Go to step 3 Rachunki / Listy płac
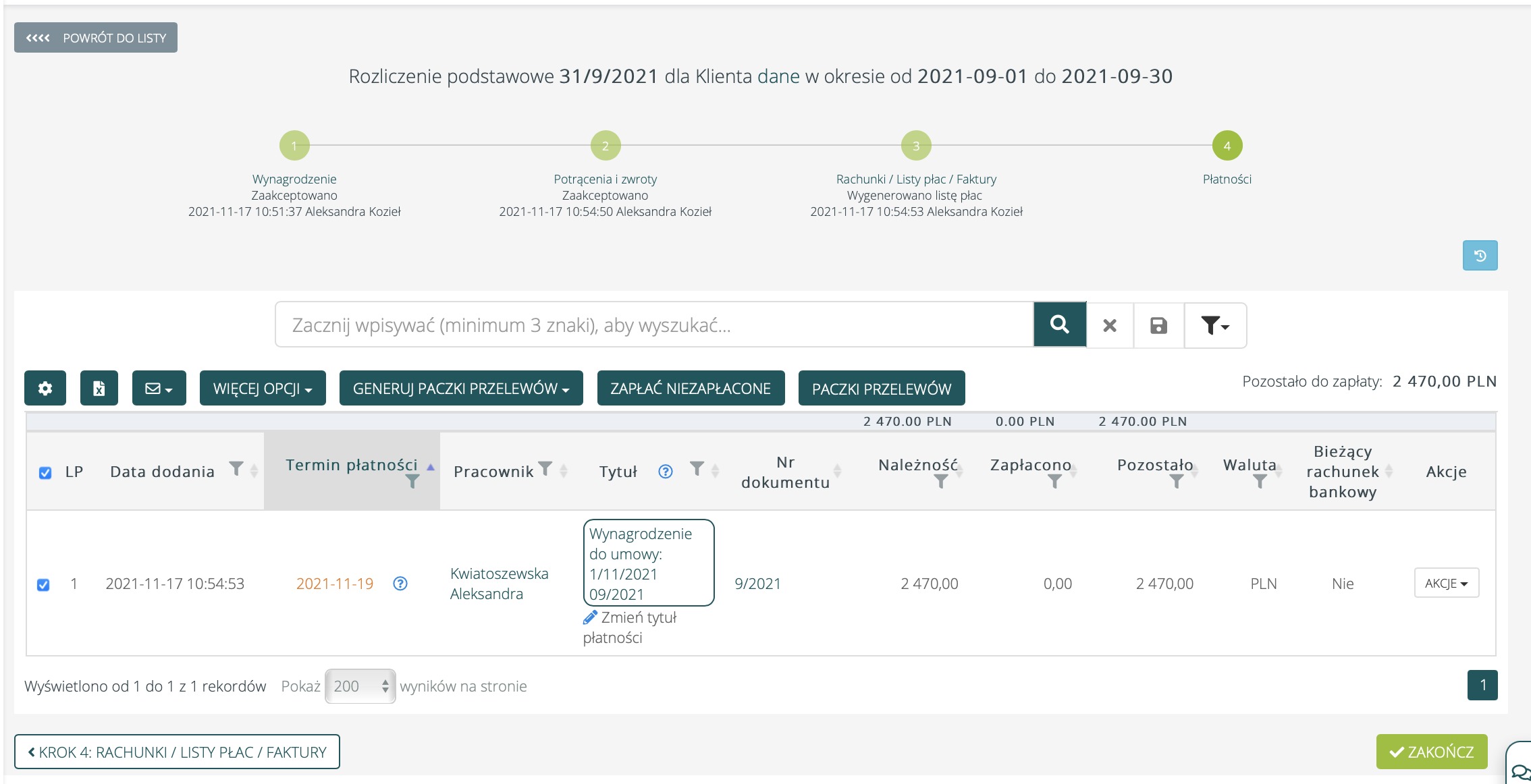 (916, 146)
